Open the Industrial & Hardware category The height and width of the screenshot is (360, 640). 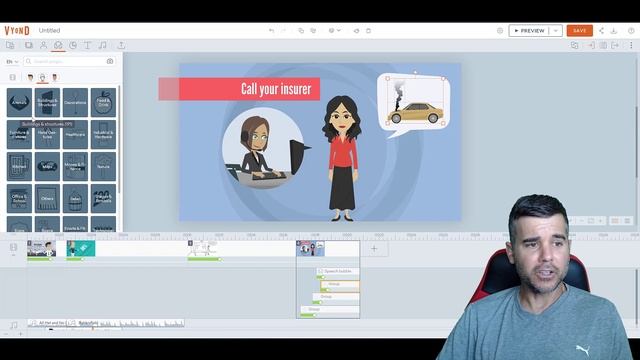pos(103,135)
